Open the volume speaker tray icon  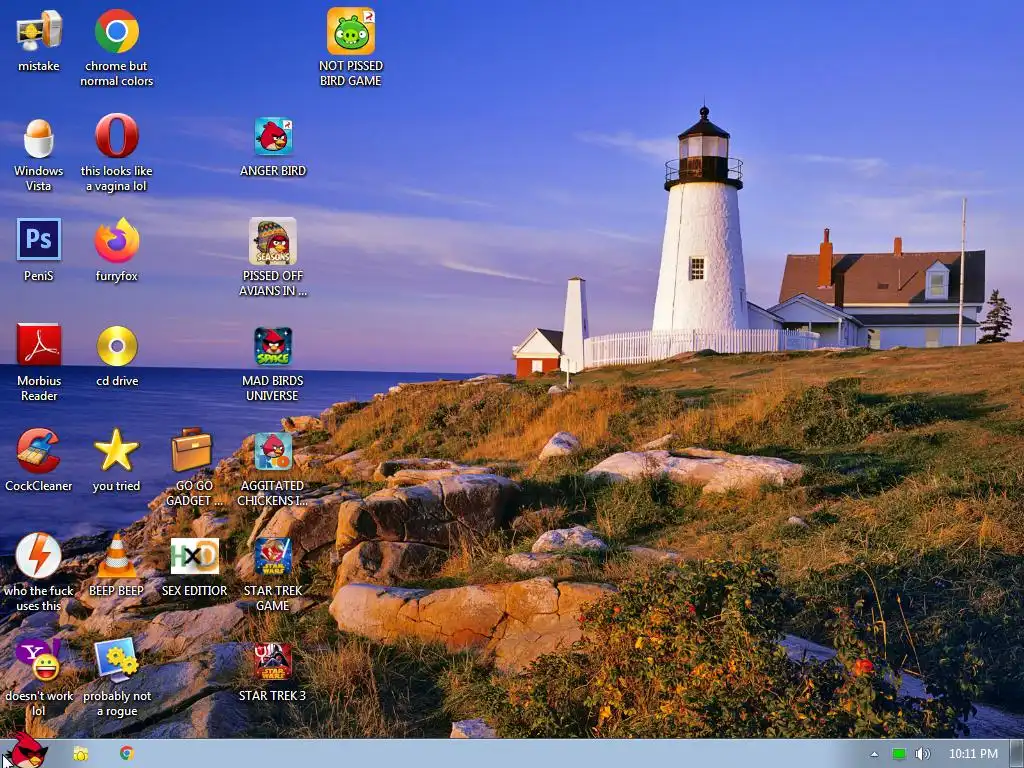(922, 754)
